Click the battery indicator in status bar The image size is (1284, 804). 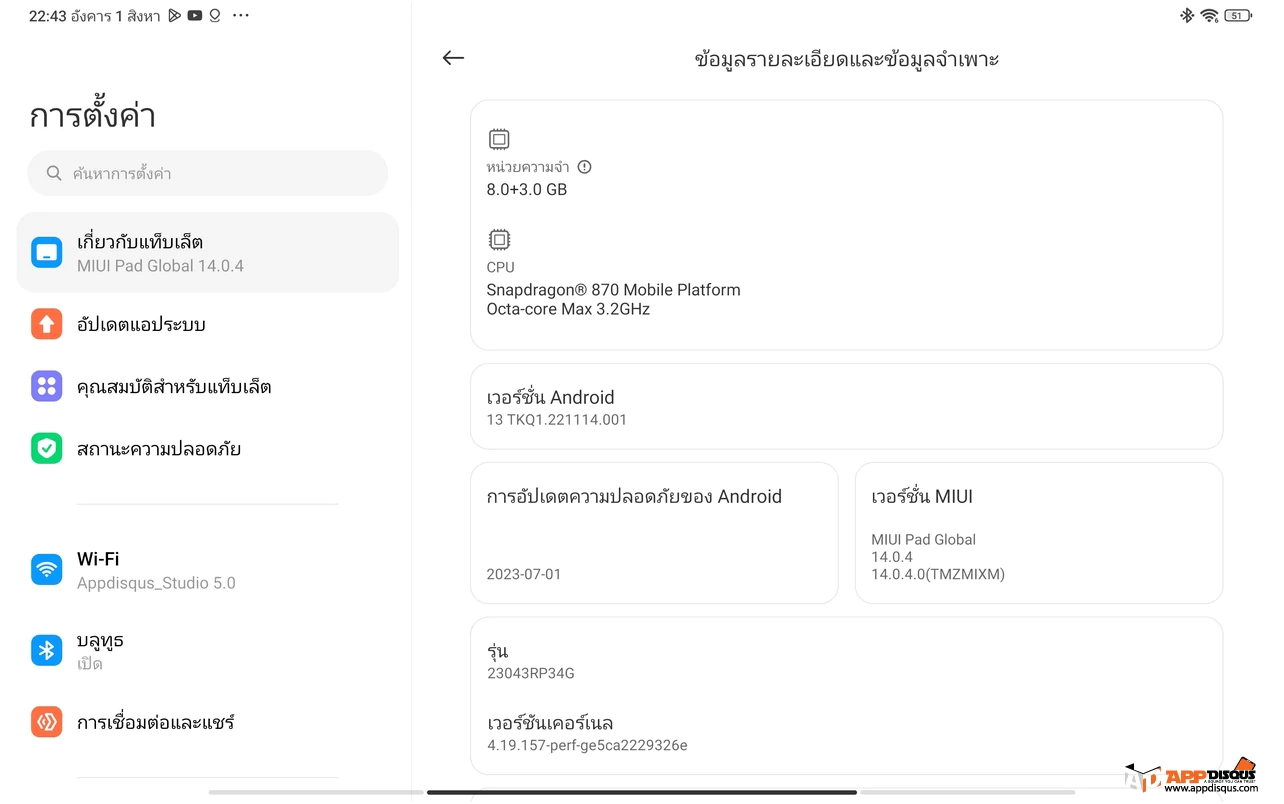click(x=1238, y=15)
